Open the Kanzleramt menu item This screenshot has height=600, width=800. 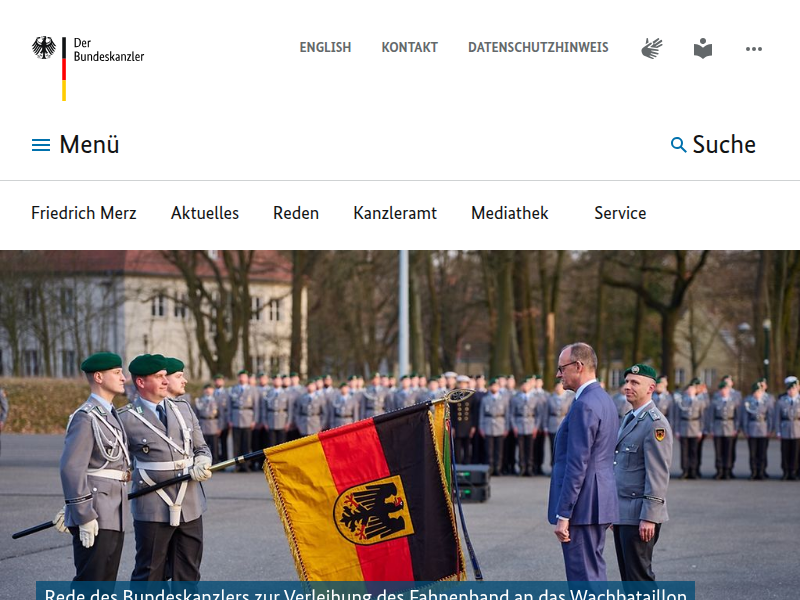click(395, 213)
